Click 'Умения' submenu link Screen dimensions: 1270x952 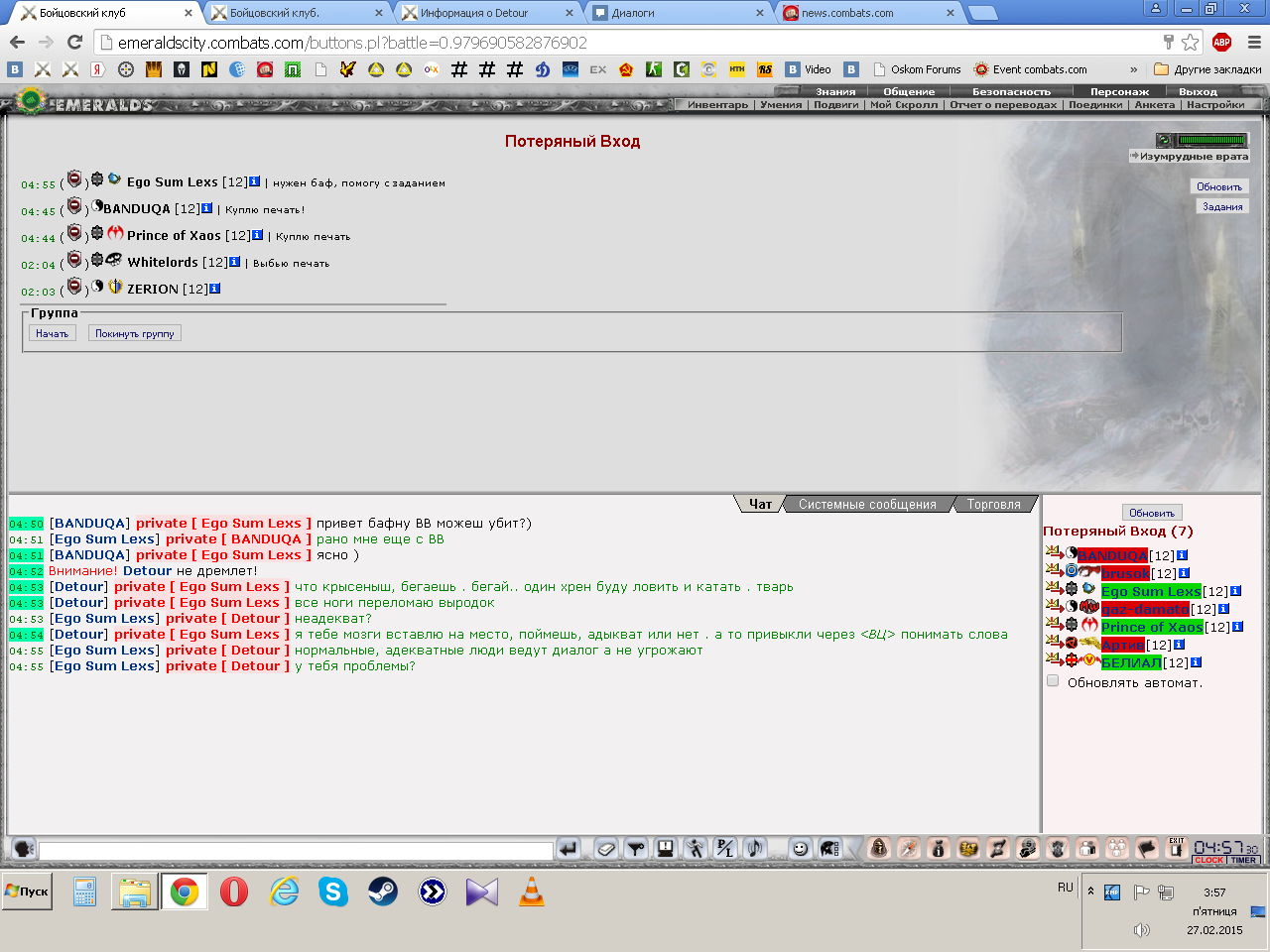[x=781, y=104]
